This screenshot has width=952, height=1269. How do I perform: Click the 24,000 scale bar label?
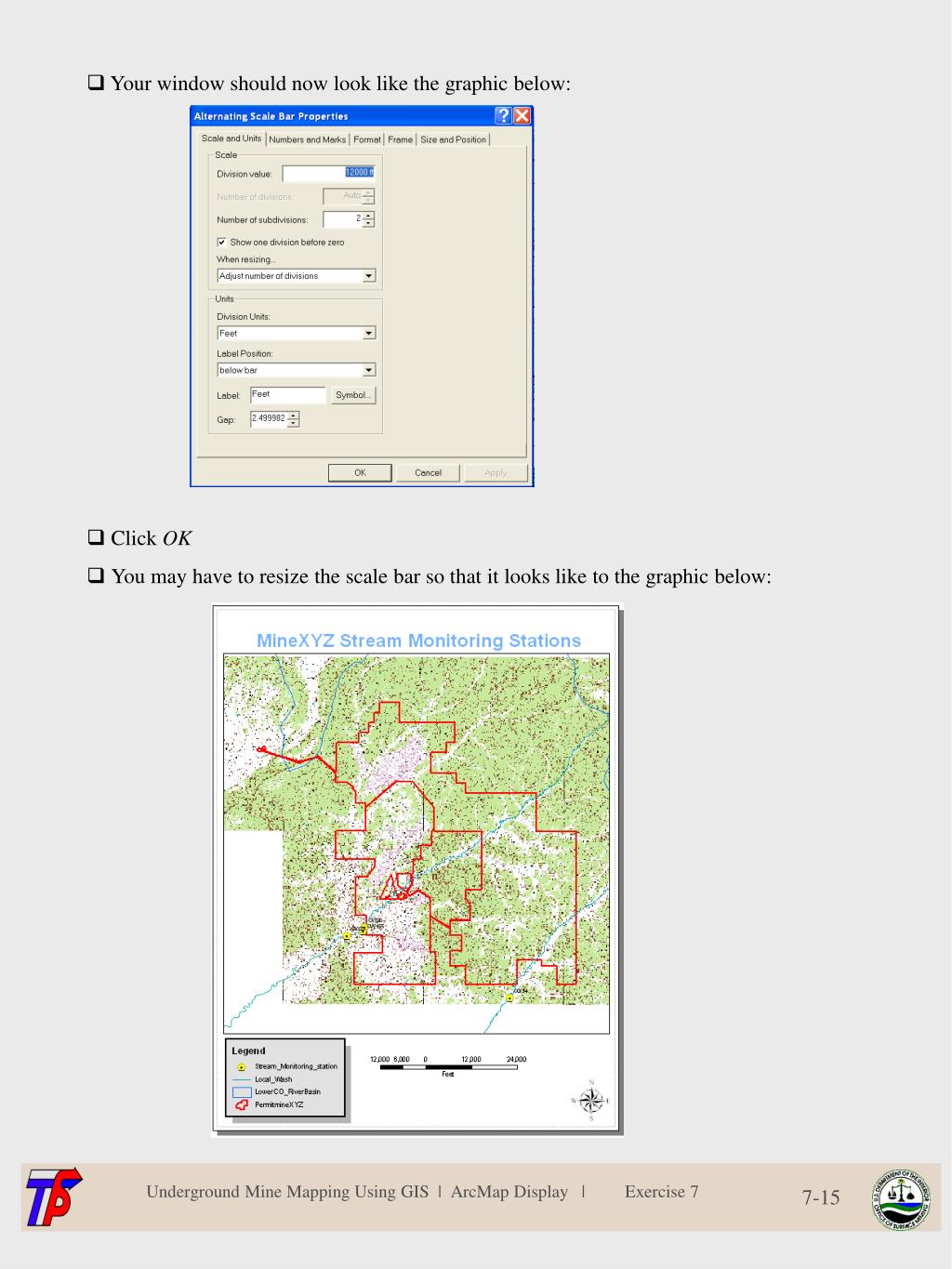pos(516,1059)
